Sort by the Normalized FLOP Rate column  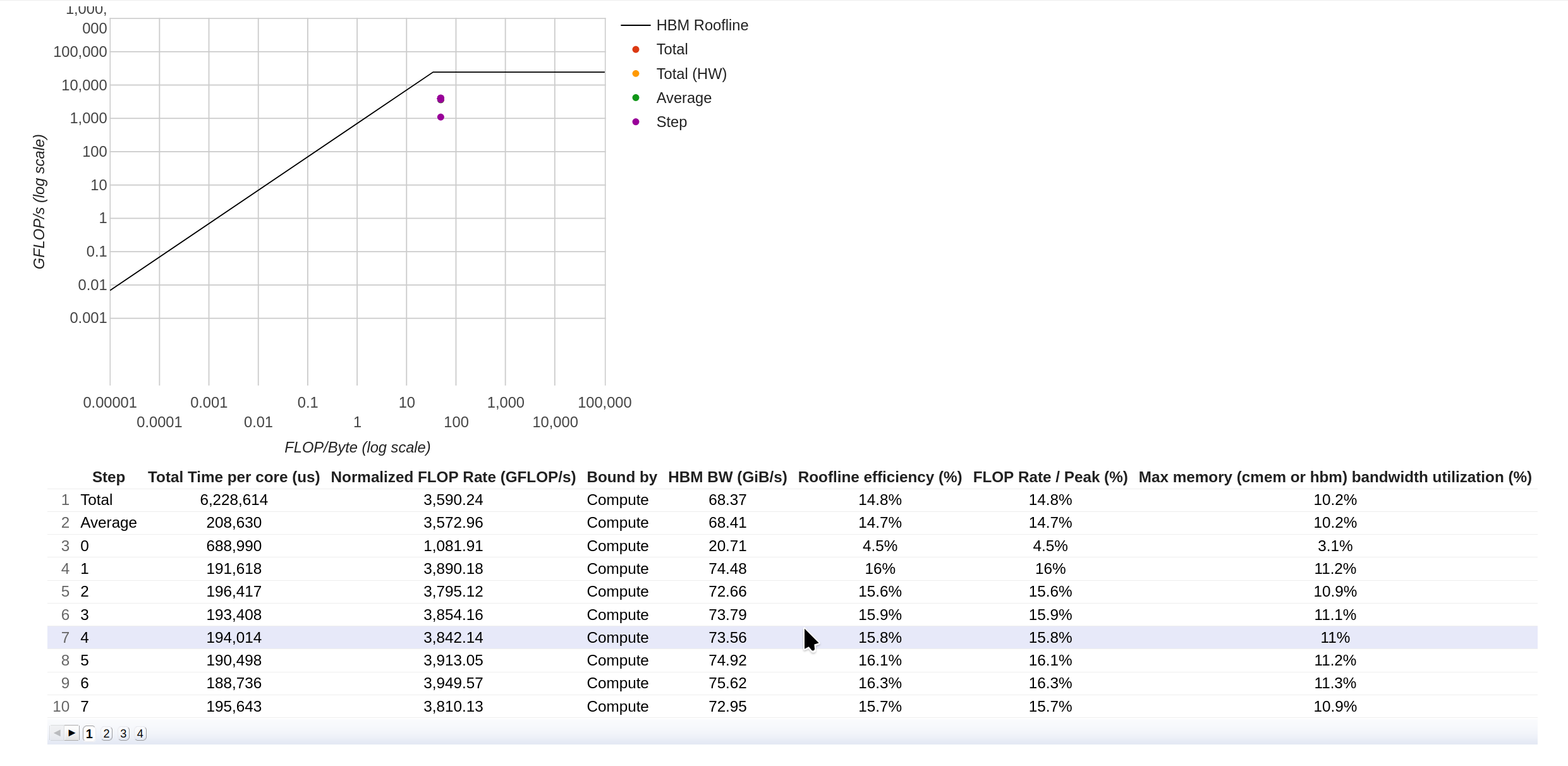tap(453, 477)
